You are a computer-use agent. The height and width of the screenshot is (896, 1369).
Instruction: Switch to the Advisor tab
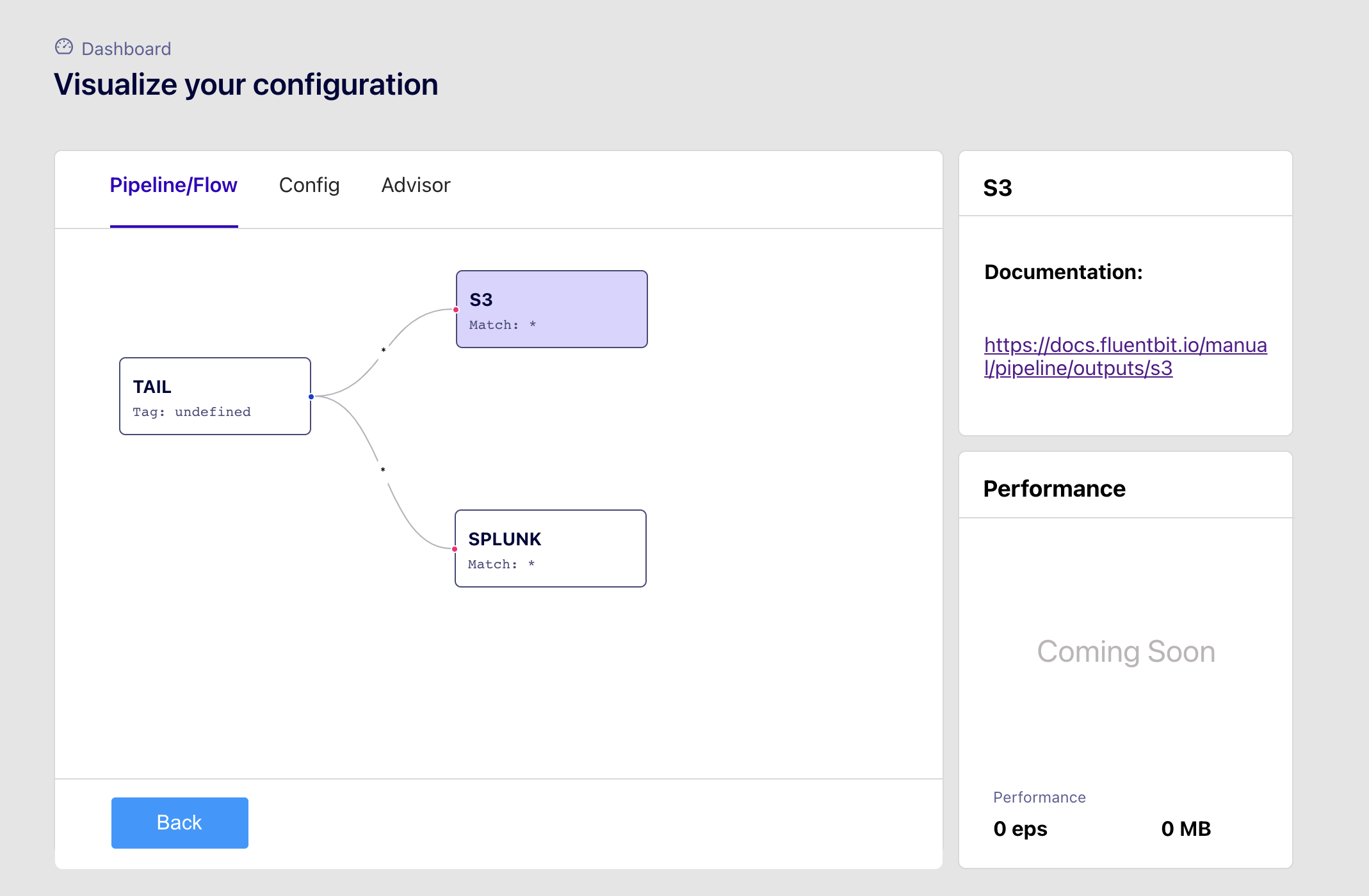coord(416,186)
